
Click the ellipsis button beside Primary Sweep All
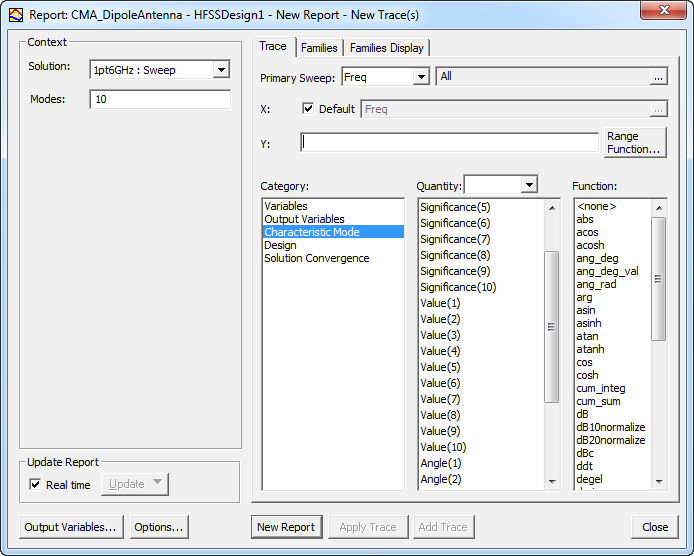click(658, 77)
